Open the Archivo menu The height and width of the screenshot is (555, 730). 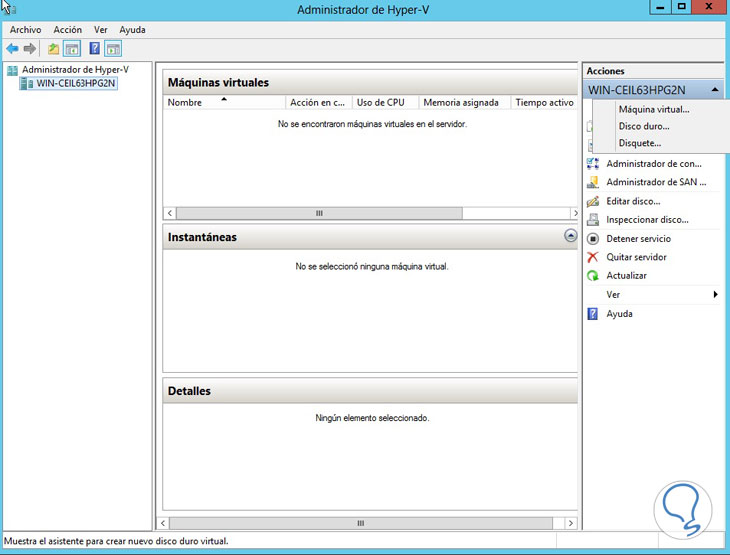[x=26, y=30]
